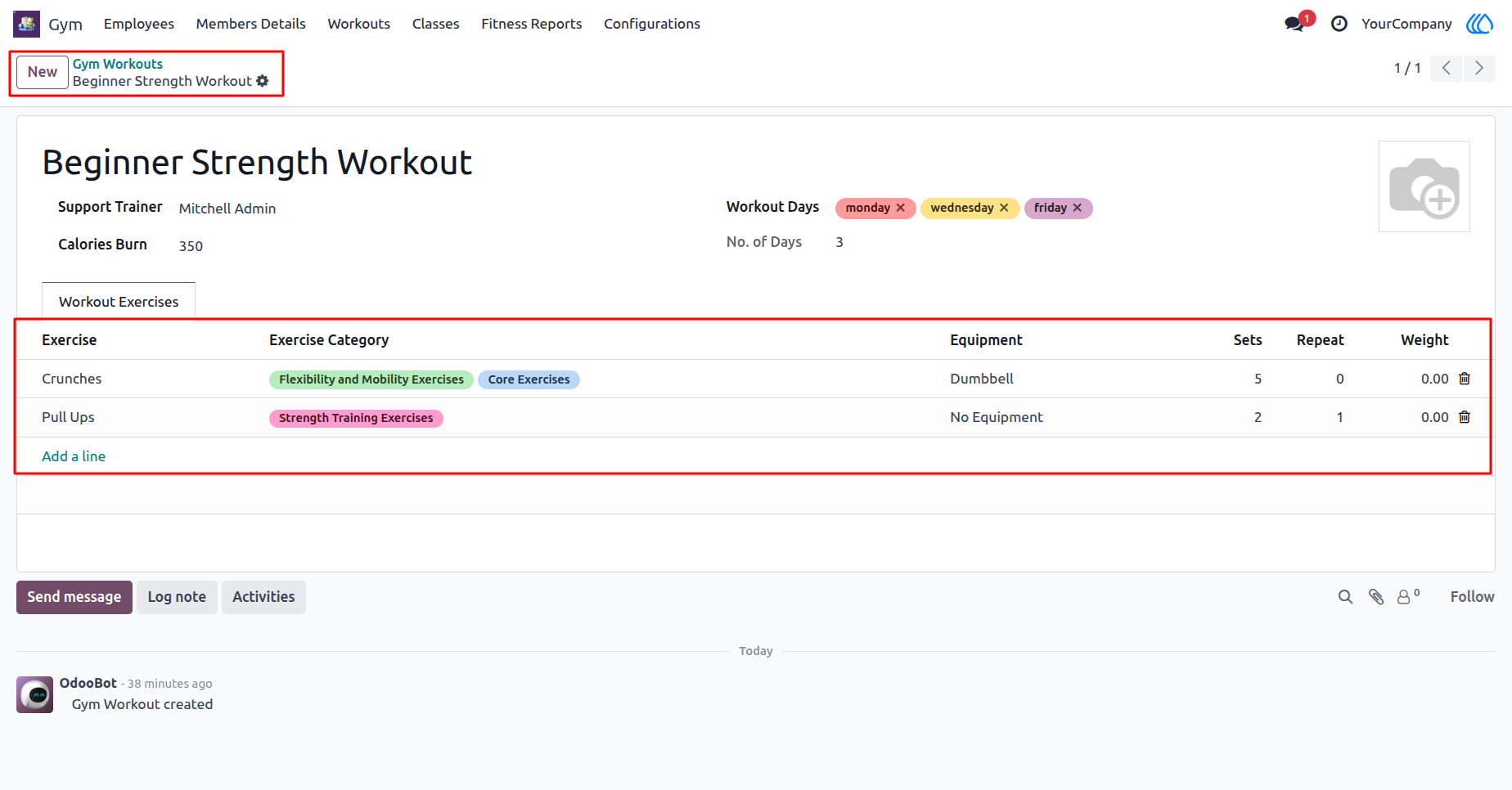This screenshot has height=790, width=1512.
Task: Open the Employees menu
Action: (139, 24)
